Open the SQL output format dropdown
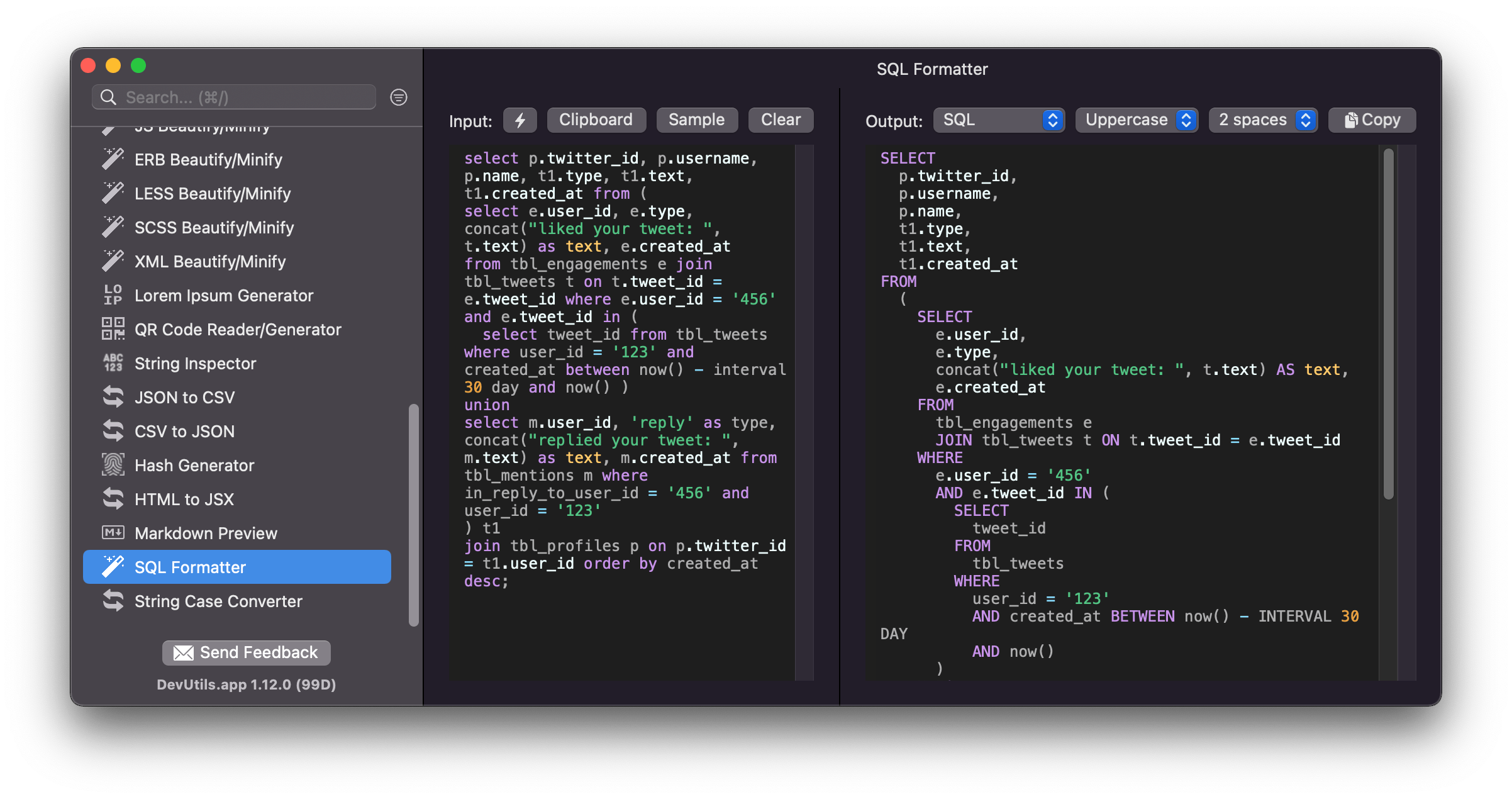 (998, 120)
